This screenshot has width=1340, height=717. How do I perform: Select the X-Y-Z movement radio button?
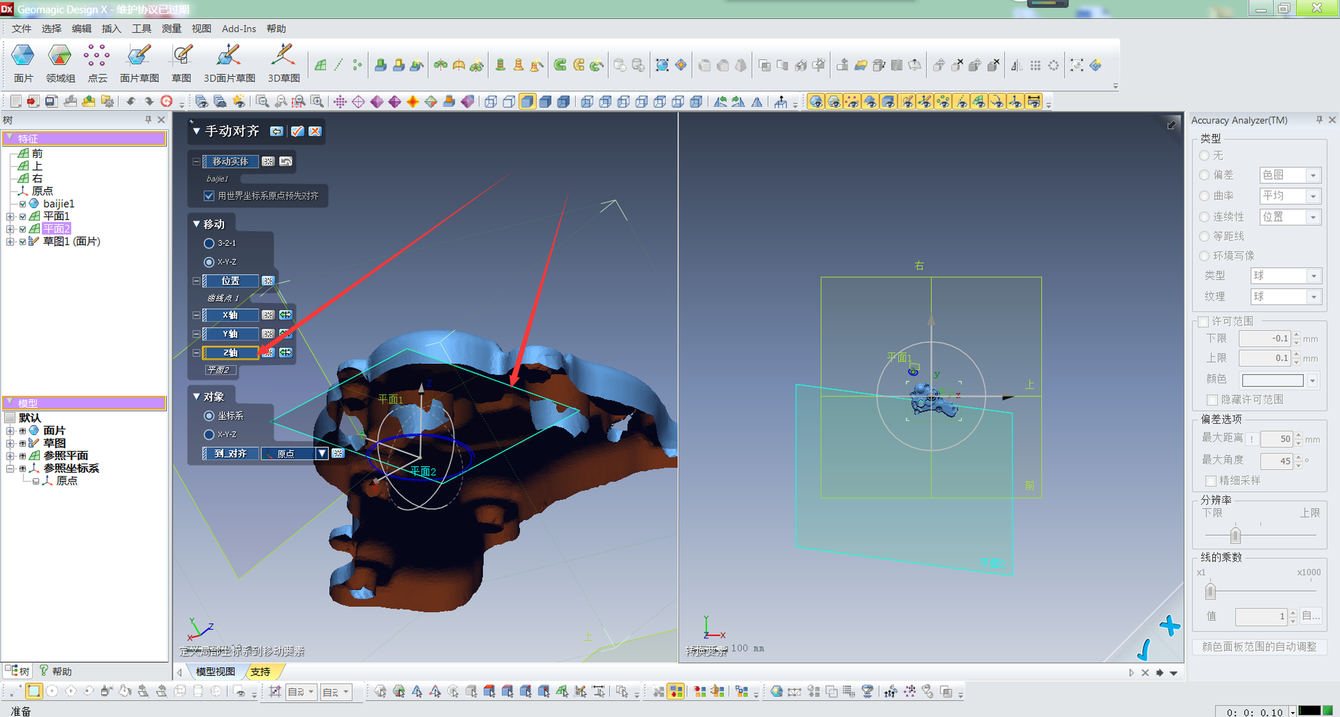pyautogui.click(x=209, y=261)
